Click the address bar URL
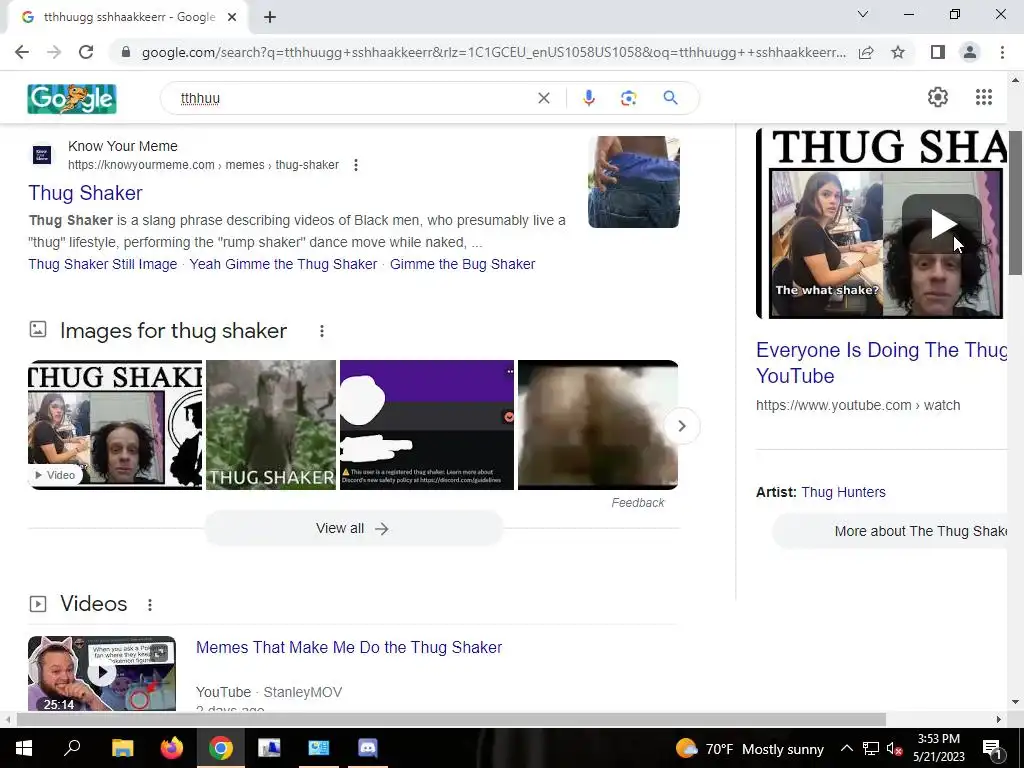1024x768 pixels. tap(493, 52)
